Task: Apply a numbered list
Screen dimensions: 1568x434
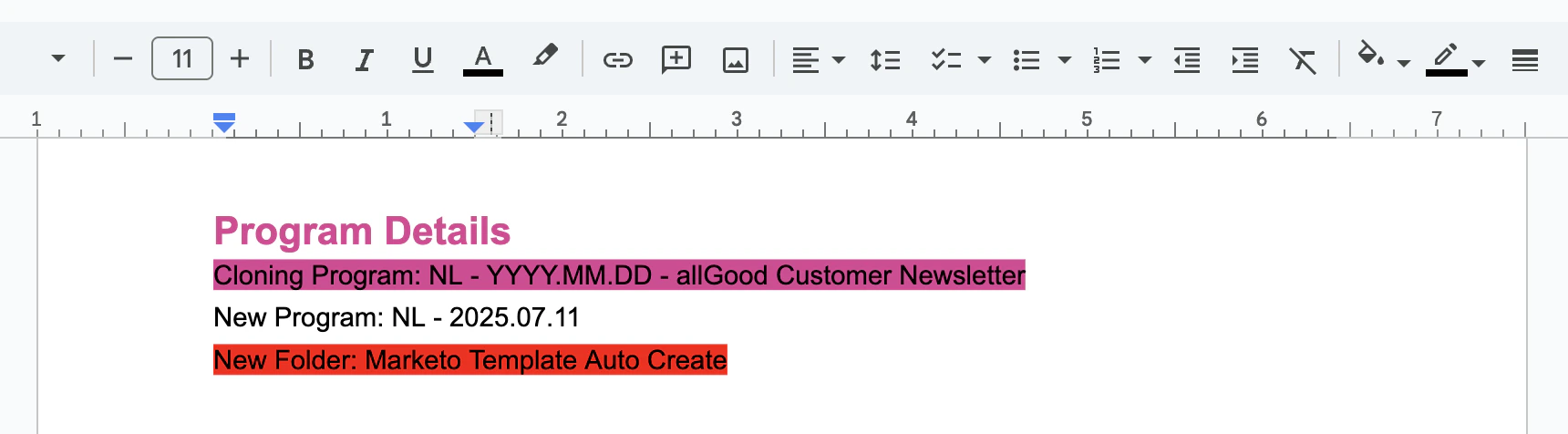Action: [1107, 60]
